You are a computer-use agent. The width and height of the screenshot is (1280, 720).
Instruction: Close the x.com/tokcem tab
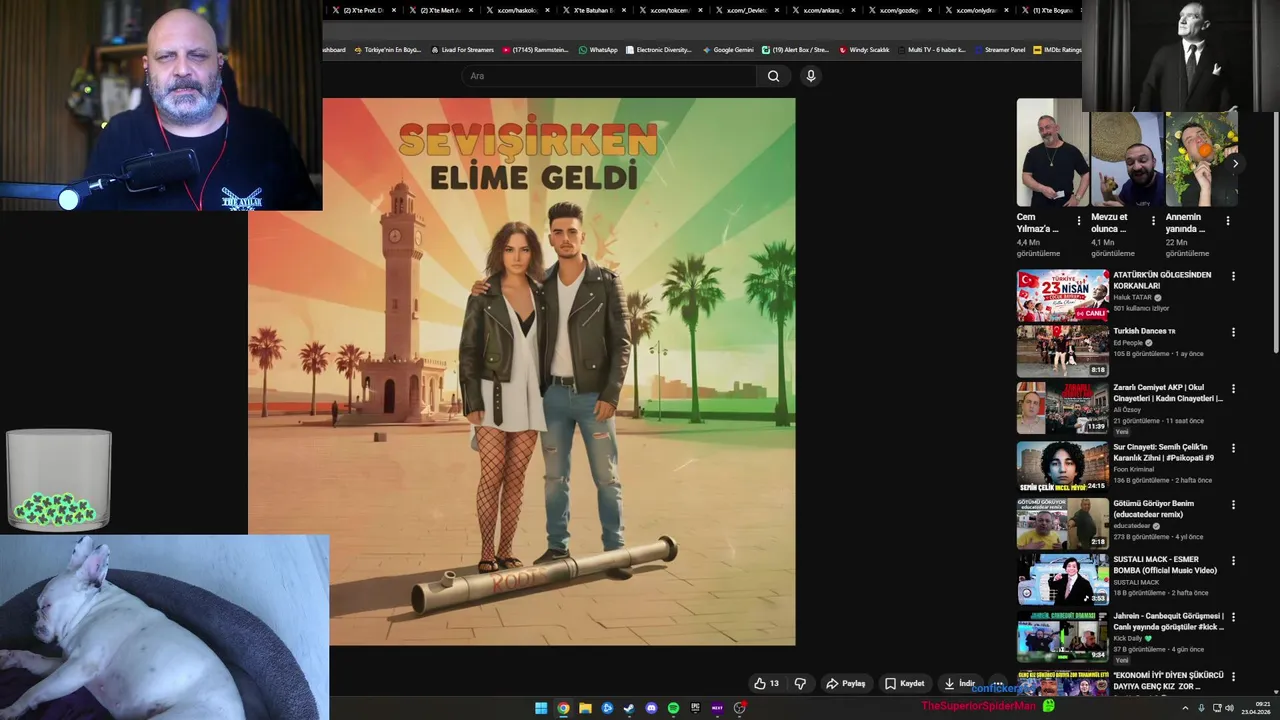[701, 10]
